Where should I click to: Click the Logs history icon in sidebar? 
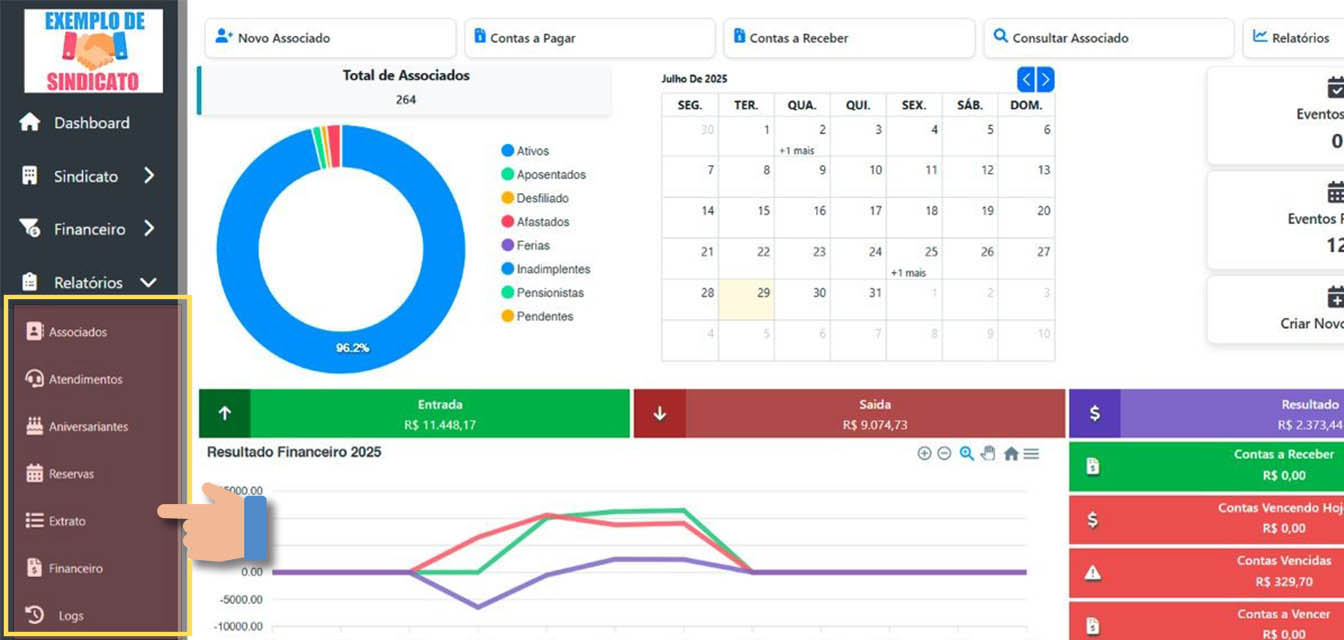[x=35, y=615]
